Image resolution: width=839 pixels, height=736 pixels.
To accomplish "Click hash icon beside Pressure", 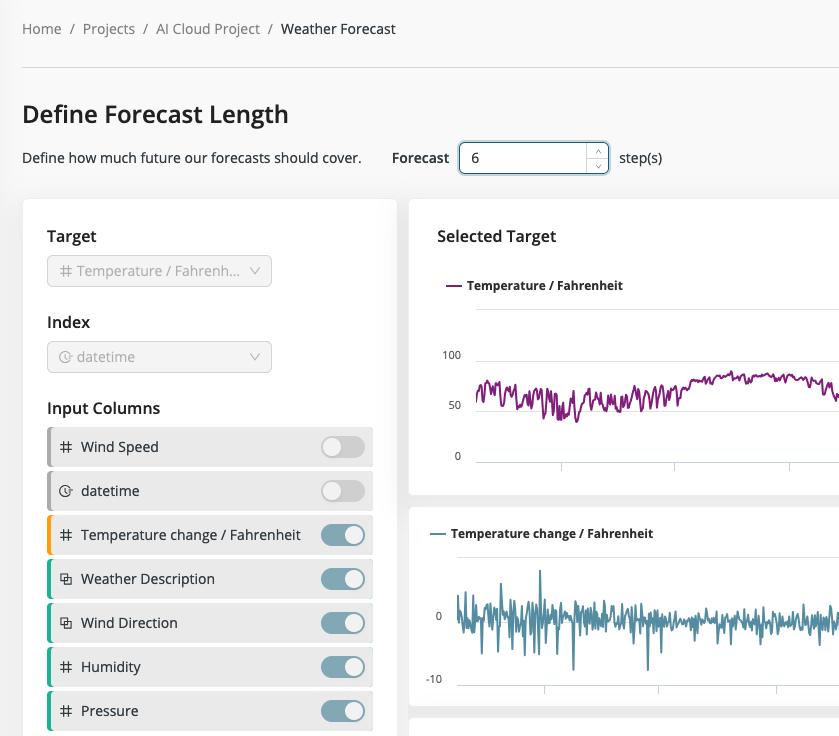I will pyautogui.click(x=66, y=711).
